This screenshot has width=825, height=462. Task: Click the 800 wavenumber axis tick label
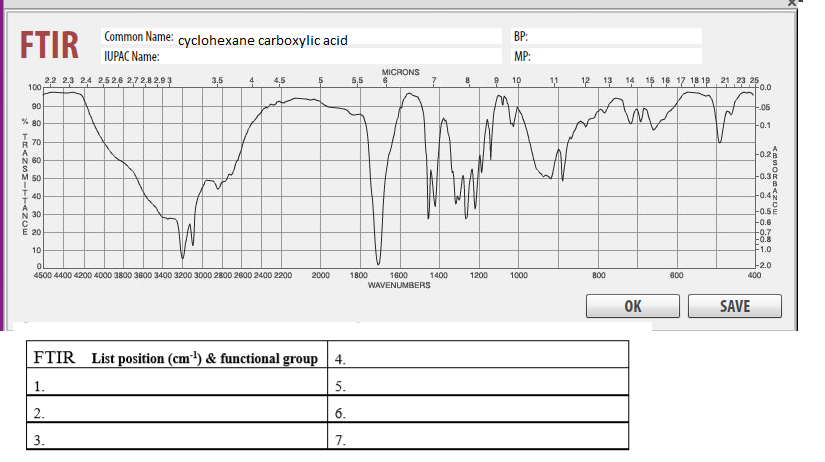tap(598, 275)
